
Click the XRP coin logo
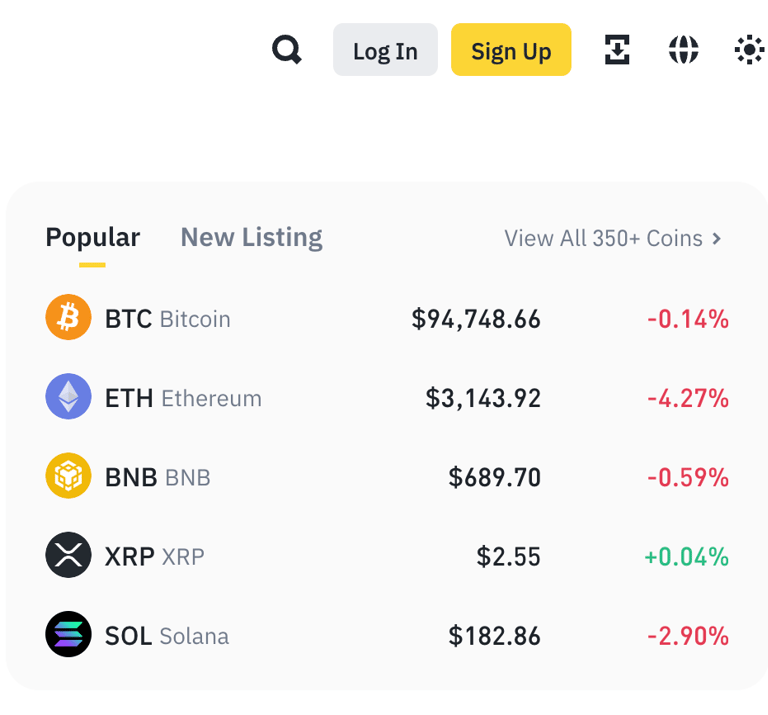(68, 555)
